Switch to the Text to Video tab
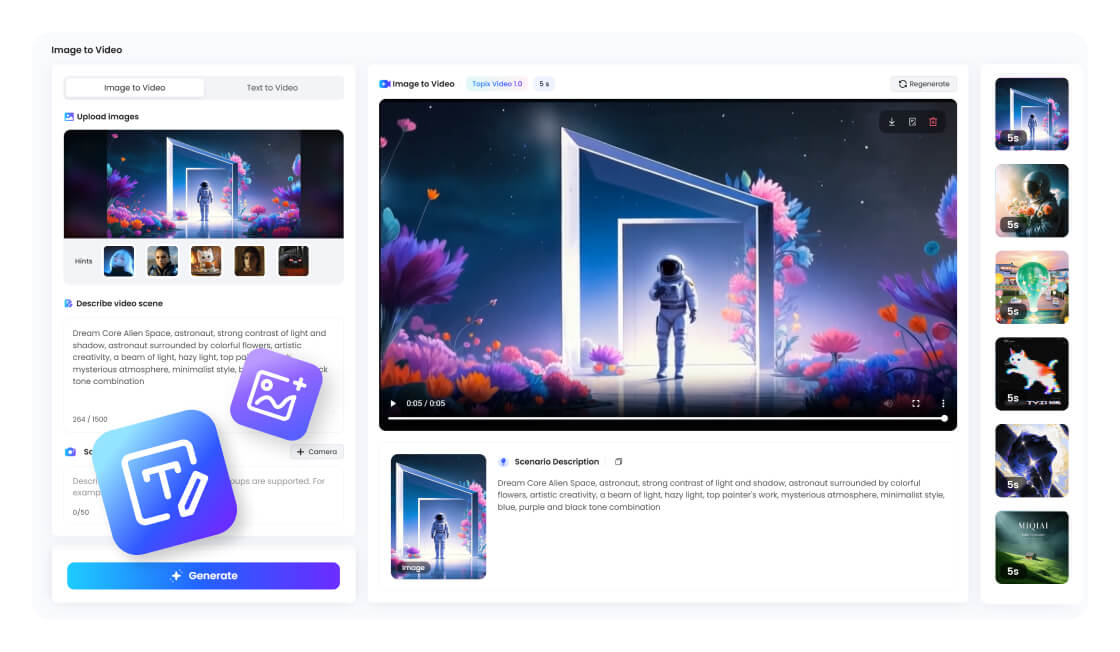The image size is (1120, 652). click(272, 88)
